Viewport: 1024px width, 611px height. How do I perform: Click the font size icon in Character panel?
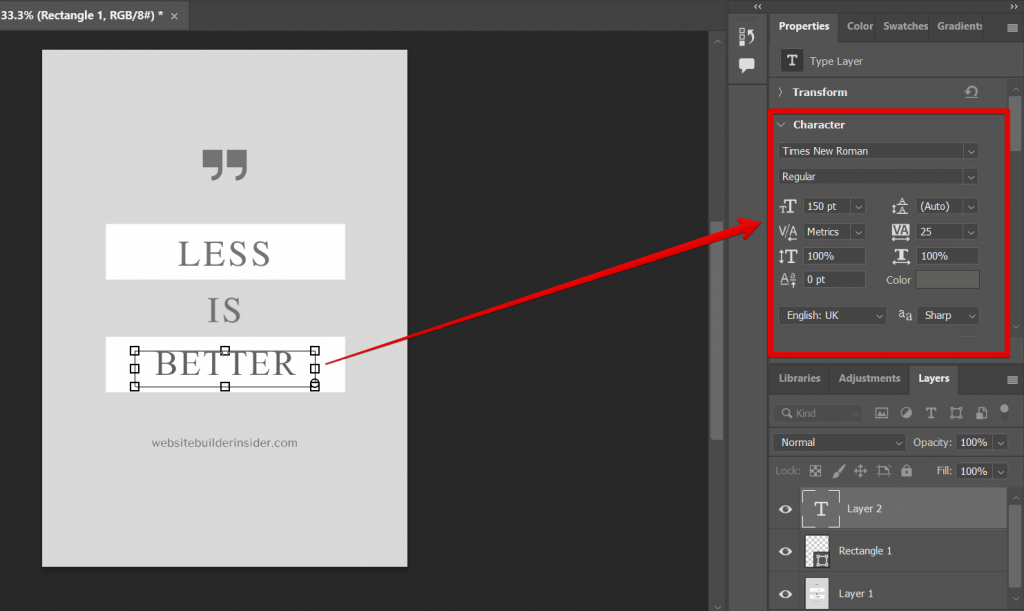[788, 206]
